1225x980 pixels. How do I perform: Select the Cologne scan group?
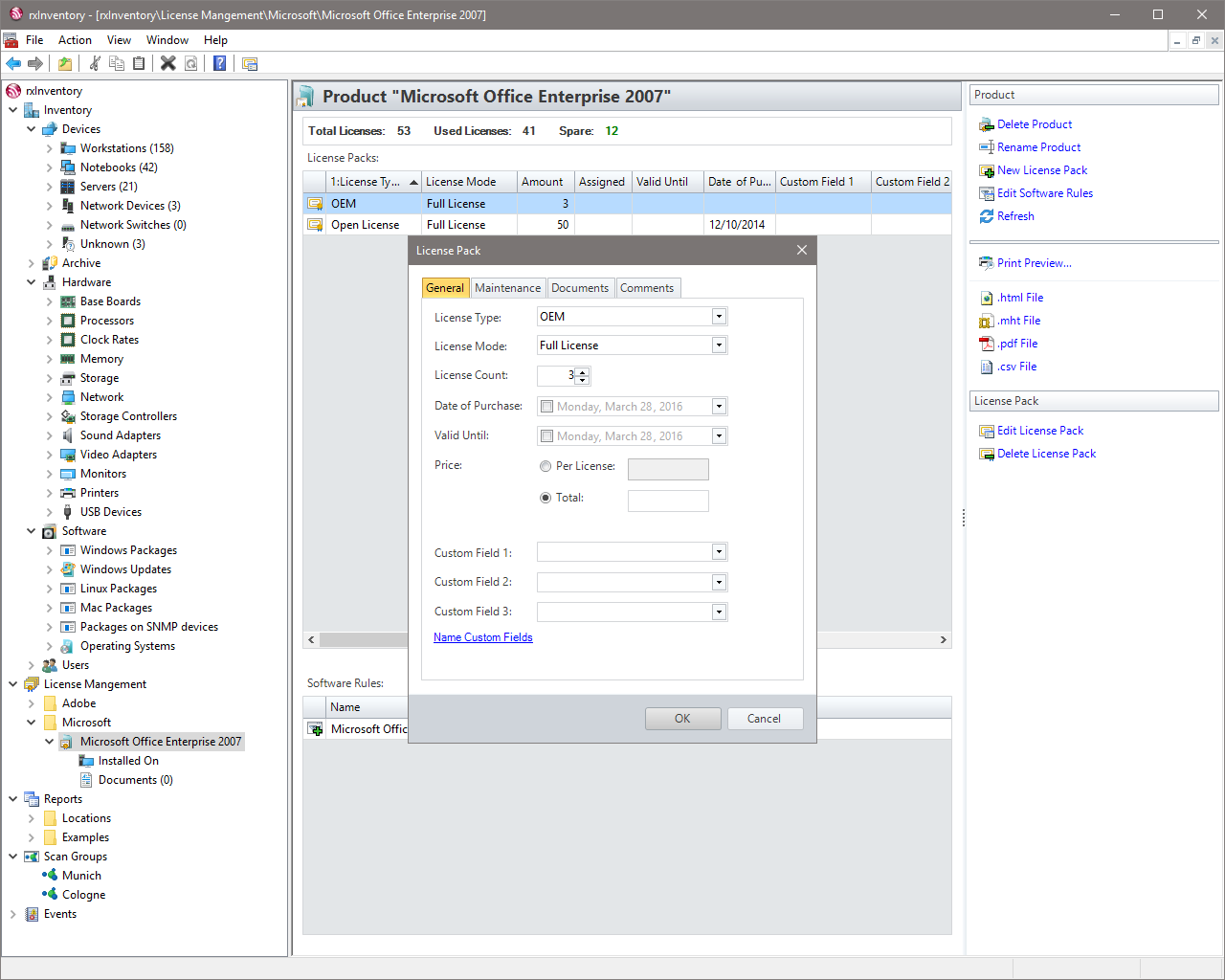coord(83,895)
